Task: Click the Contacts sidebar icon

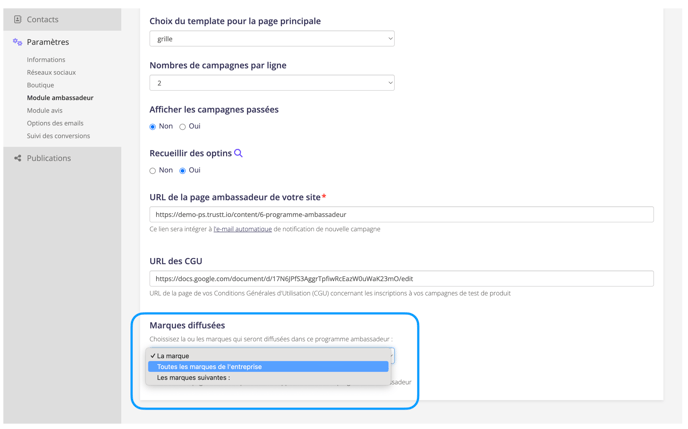Action: 18,19
